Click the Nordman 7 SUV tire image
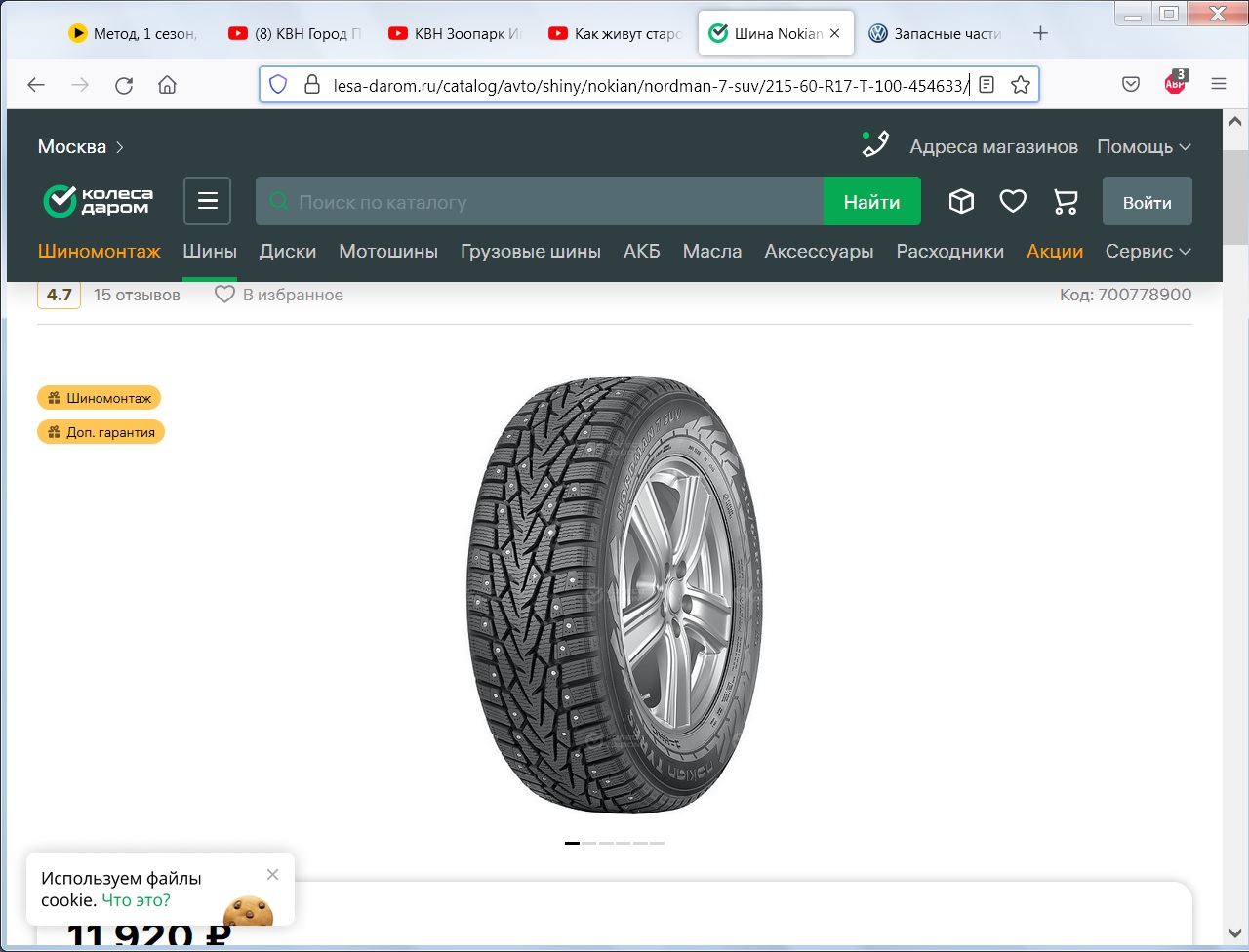The image size is (1249, 952). point(615,596)
